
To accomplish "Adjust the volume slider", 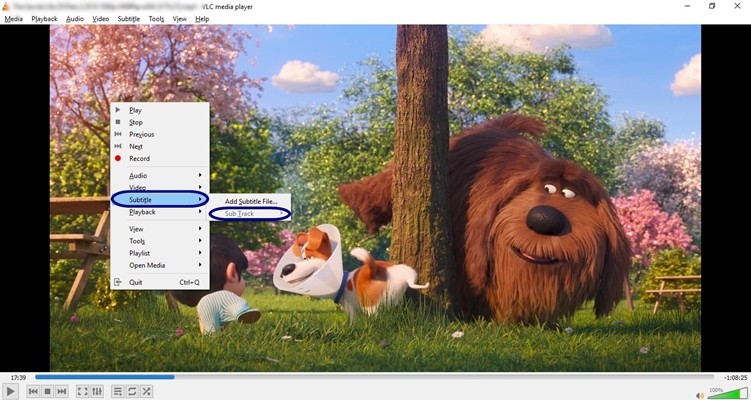I will click(728, 394).
